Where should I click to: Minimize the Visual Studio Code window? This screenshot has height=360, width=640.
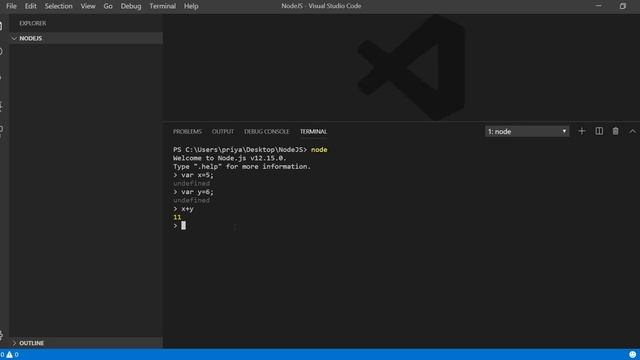tap(598, 6)
